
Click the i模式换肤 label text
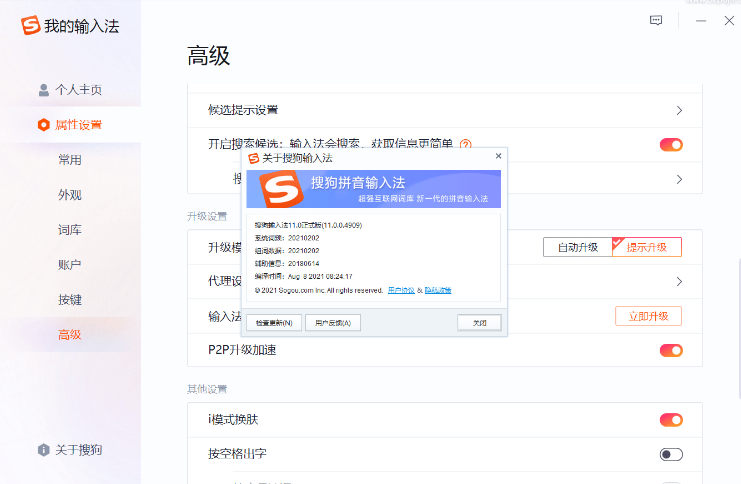click(x=233, y=420)
